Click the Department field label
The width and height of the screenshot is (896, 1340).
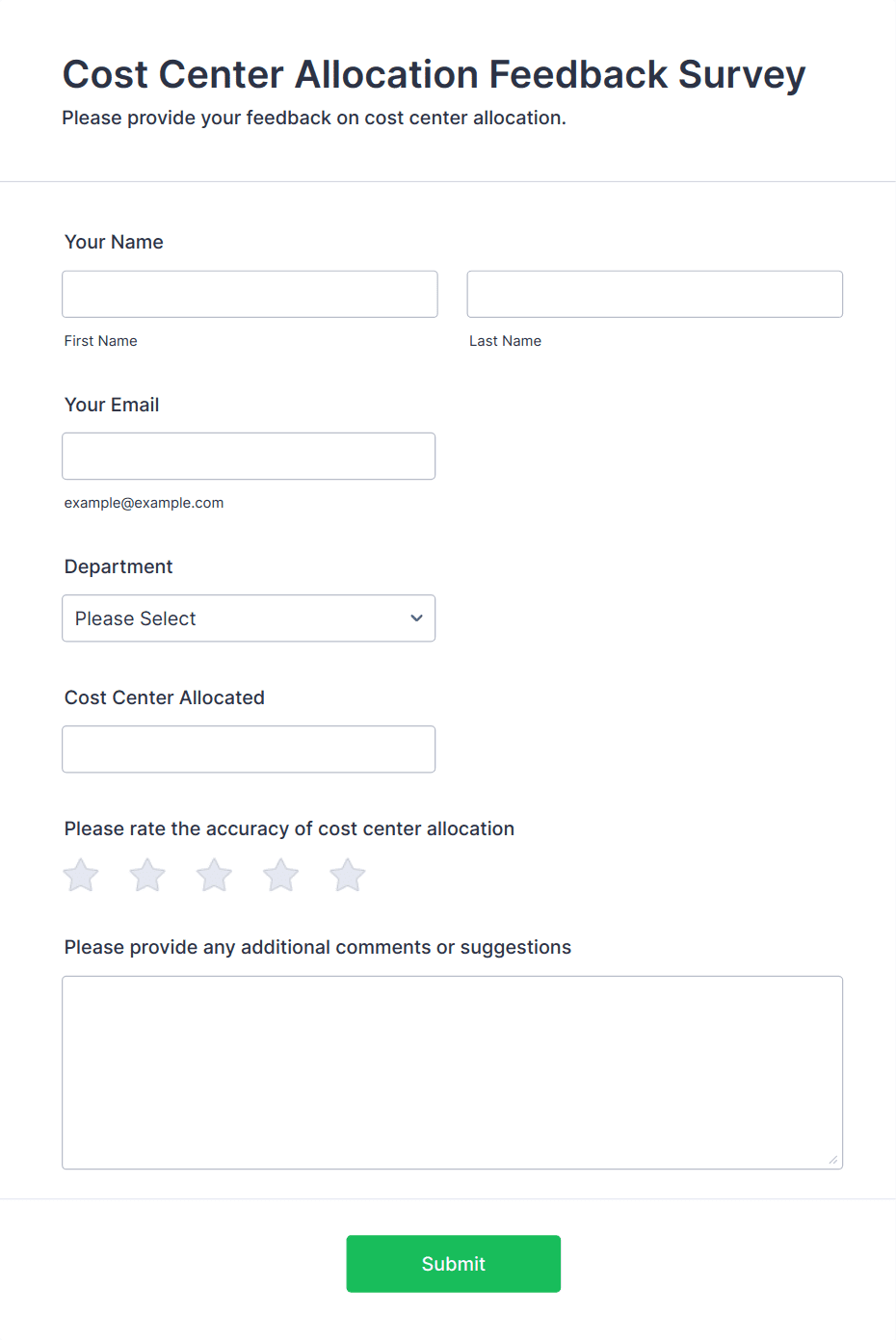coord(119,566)
